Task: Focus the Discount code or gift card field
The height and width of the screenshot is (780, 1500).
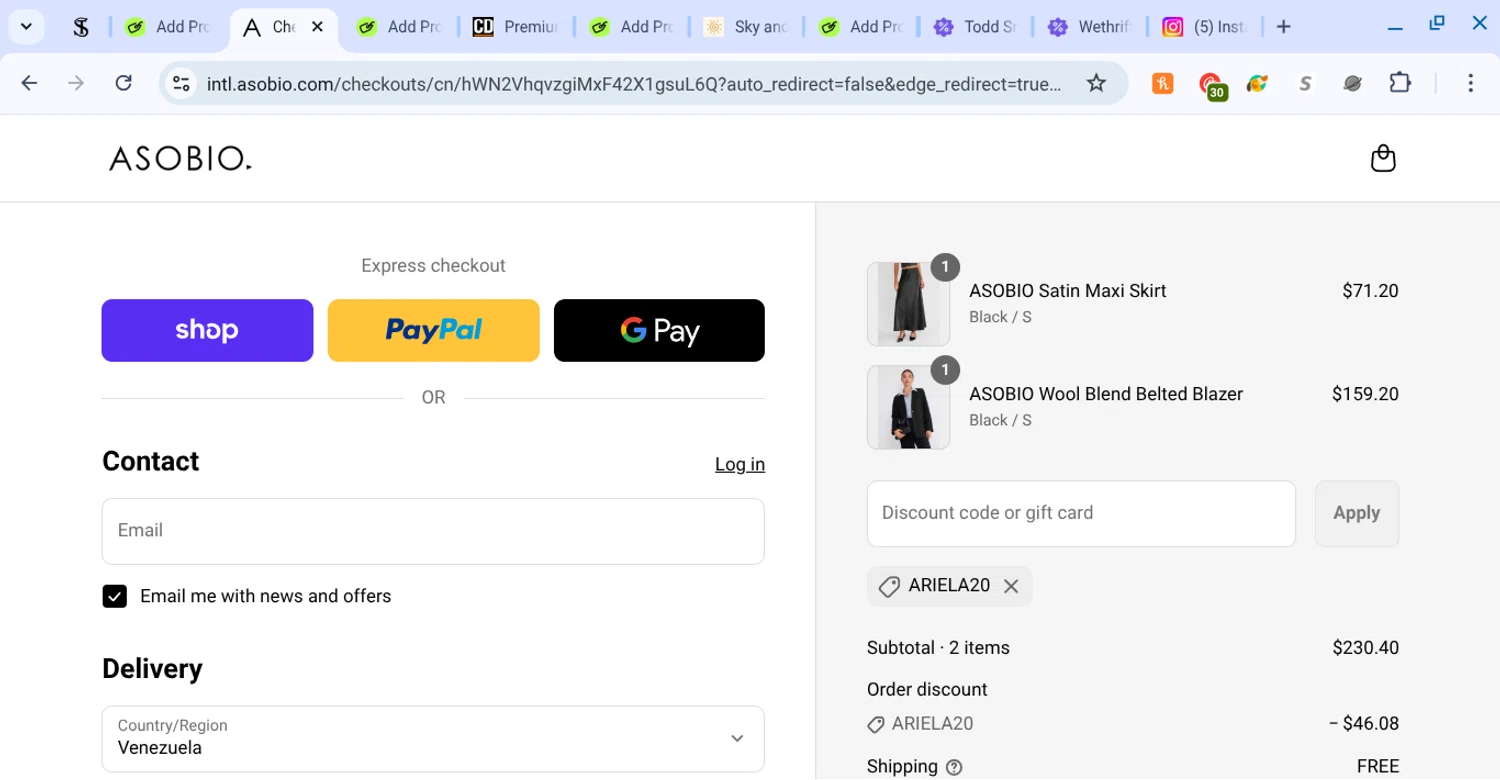Action: tap(1081, 513)
